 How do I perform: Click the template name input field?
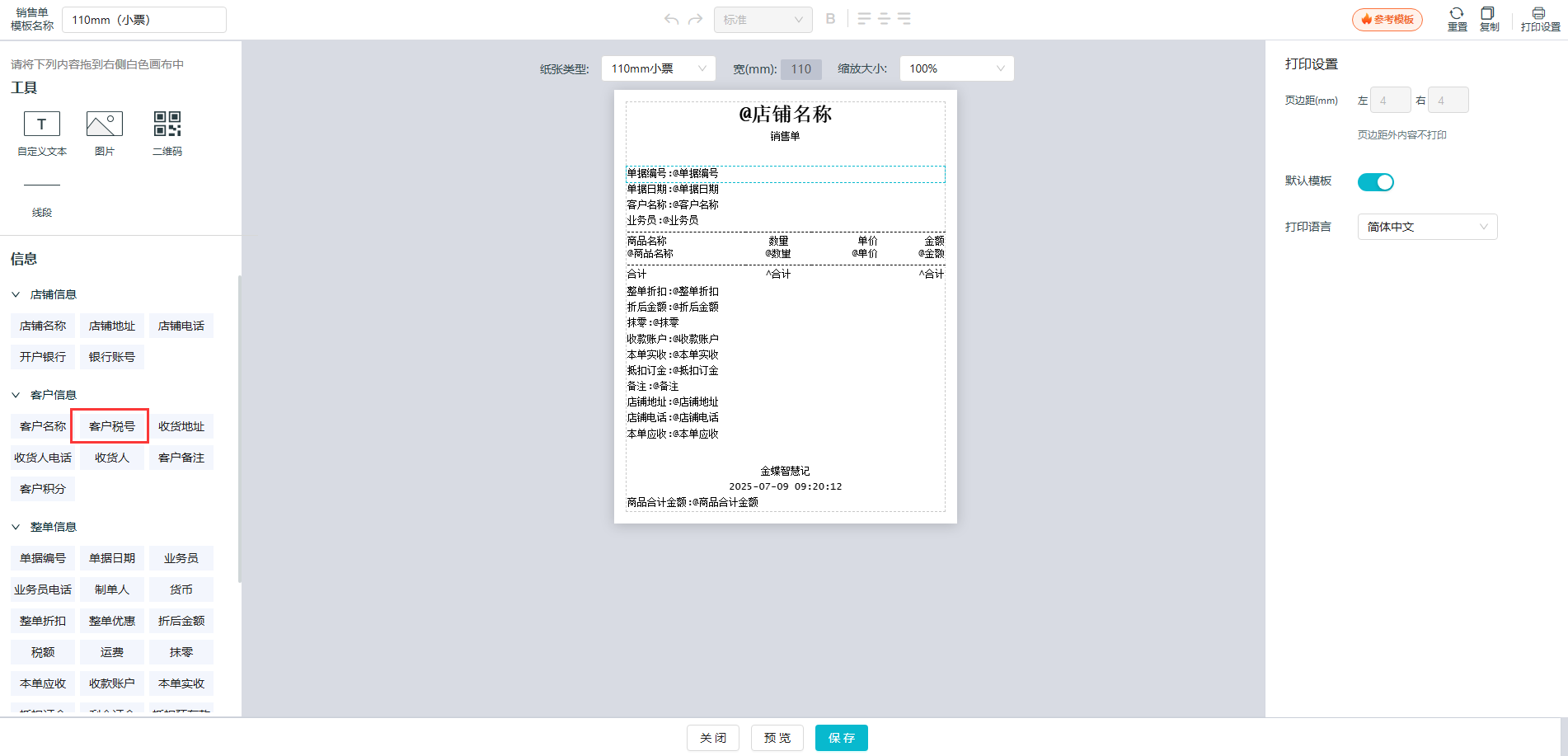click(x=144, y=20)
